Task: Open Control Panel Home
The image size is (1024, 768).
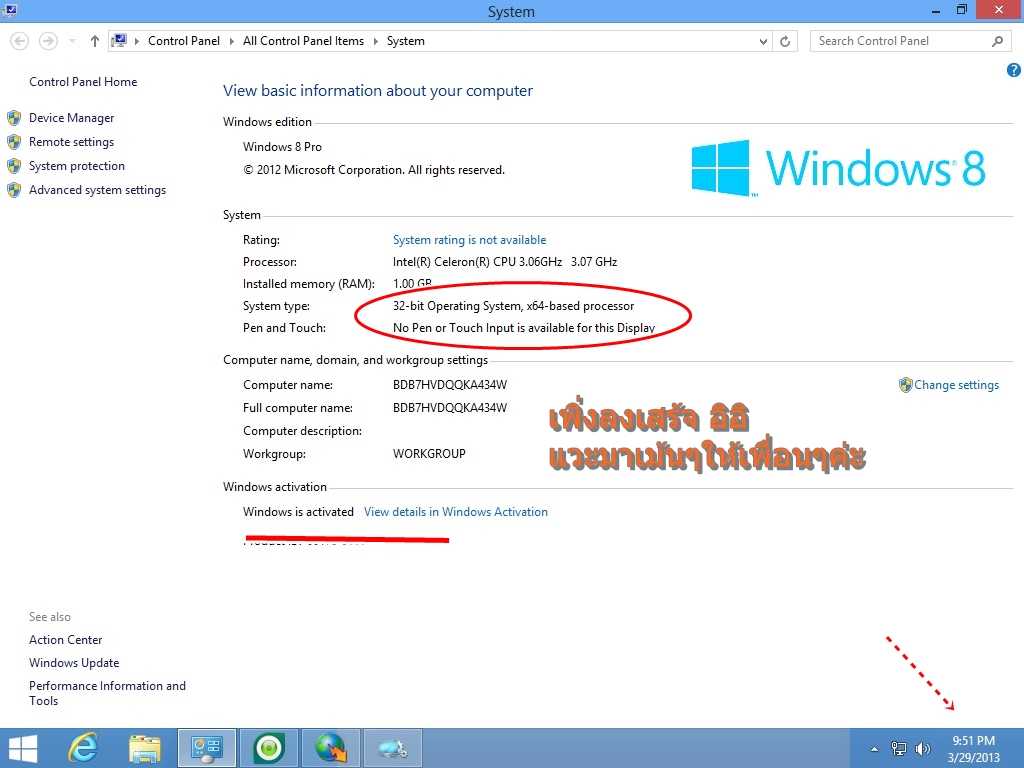Action: pos(83,82)
